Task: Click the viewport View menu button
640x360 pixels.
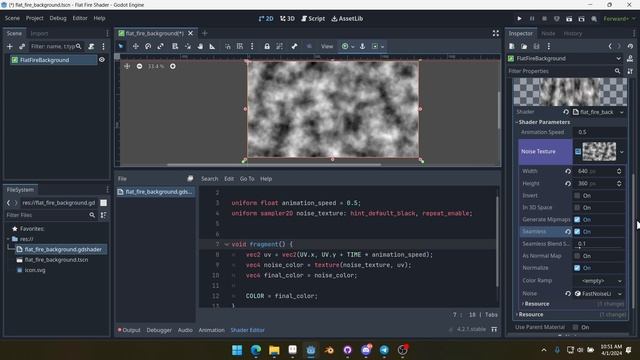Action: (x=327, y=46)
